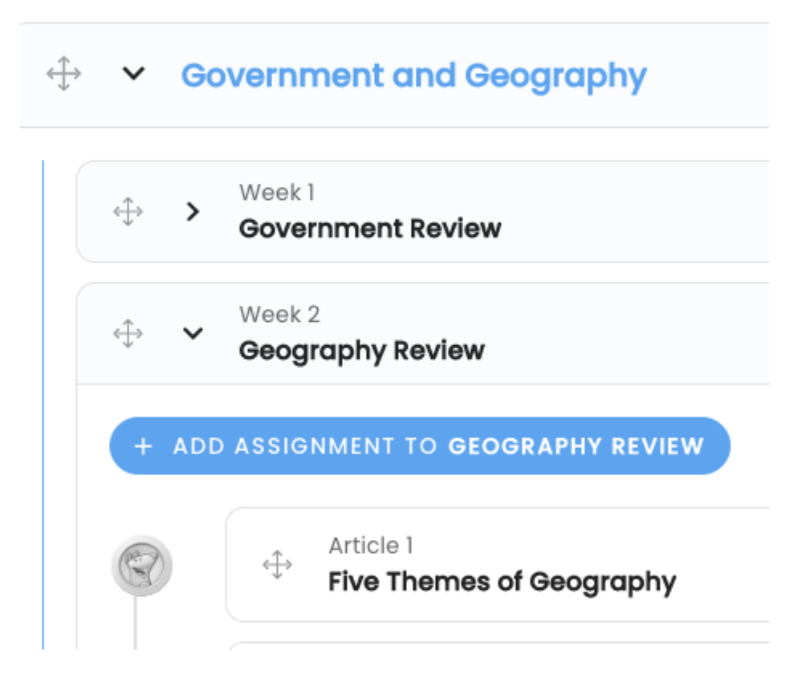Click the move handle beside Government and Geography
Screen dimensions: 794x688
pos(64,74)
